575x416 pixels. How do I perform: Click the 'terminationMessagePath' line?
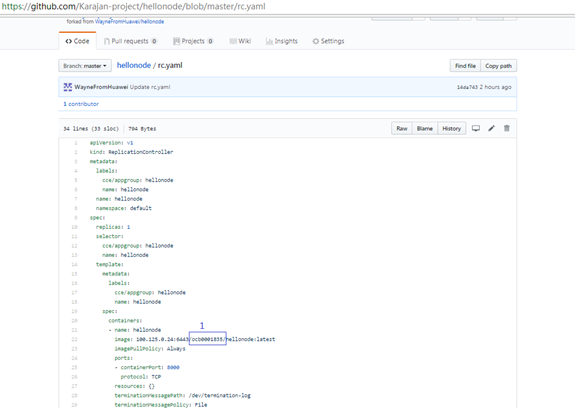click(x=183, y=395)
